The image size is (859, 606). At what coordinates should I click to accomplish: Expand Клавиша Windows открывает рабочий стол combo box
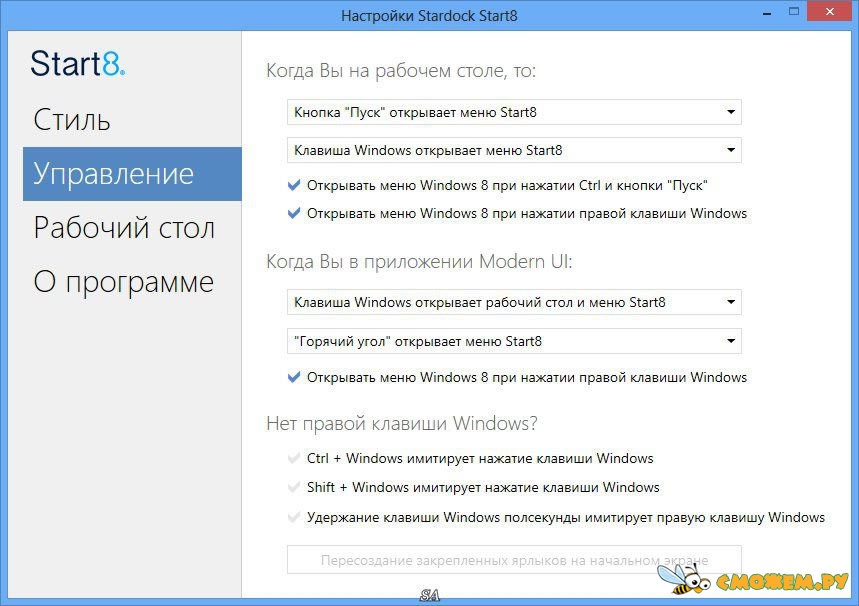514,302
